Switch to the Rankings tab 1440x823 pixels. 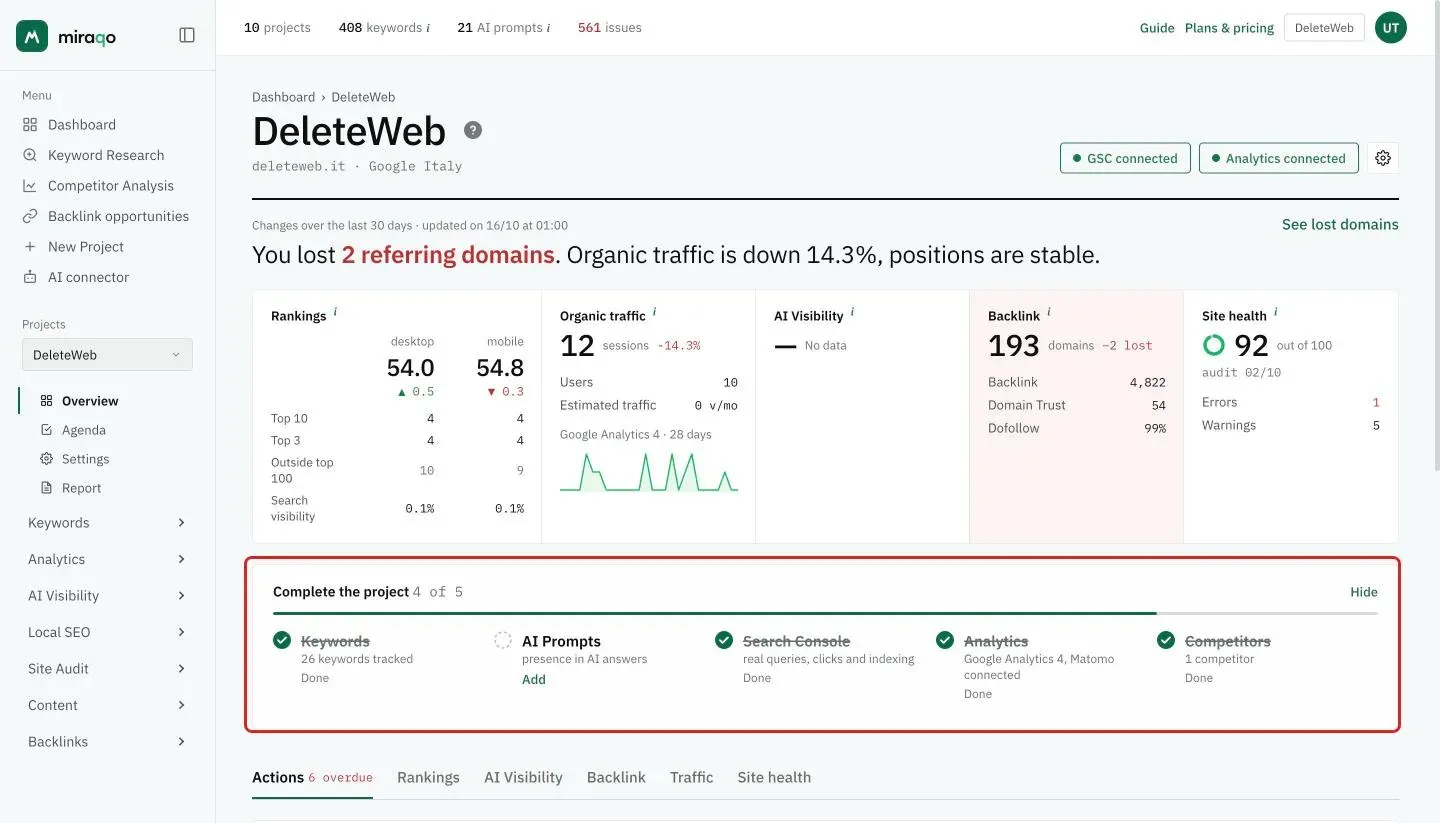(x=428, y=777)
